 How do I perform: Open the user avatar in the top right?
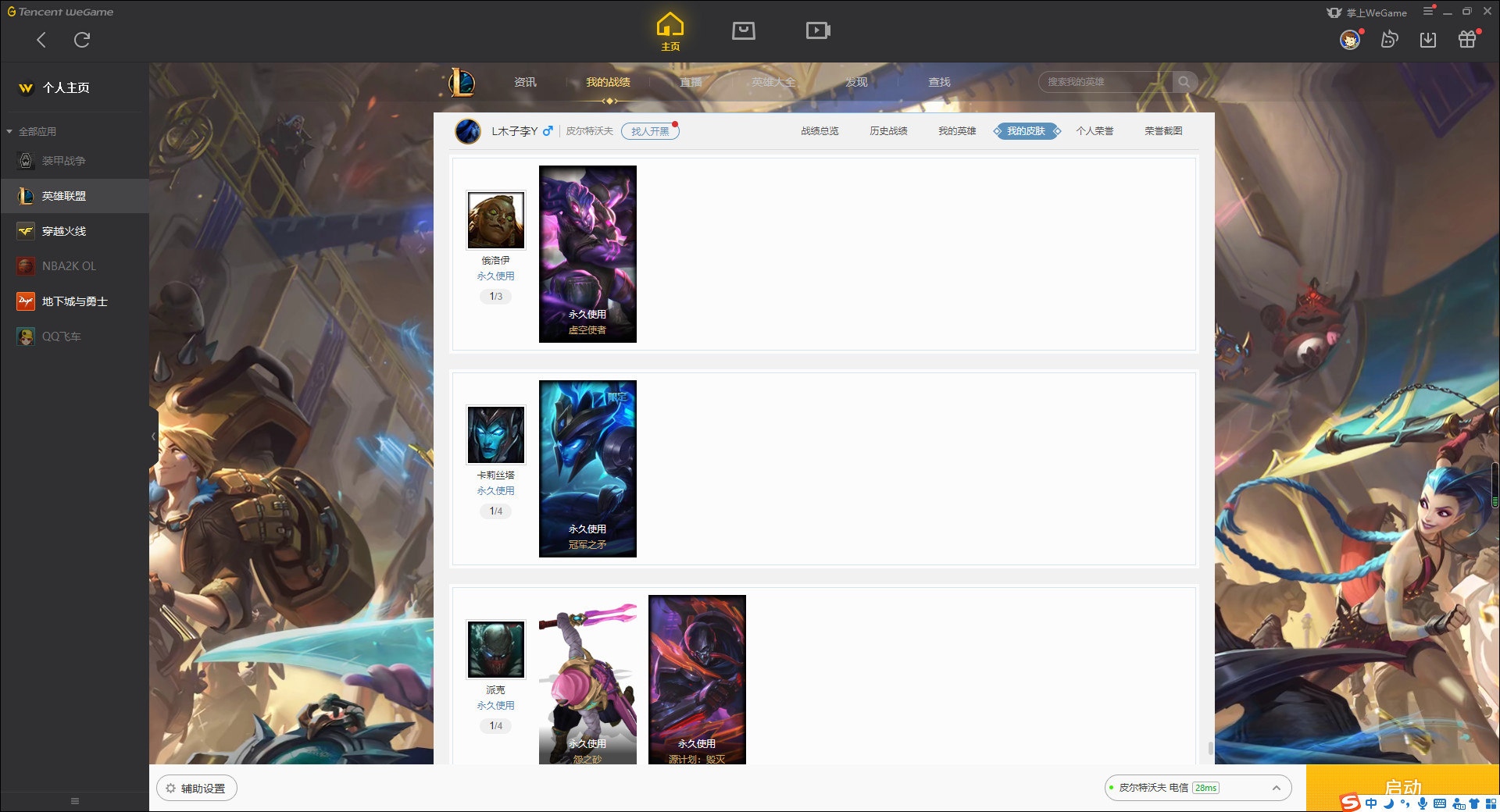click(x=1350, y=39)
